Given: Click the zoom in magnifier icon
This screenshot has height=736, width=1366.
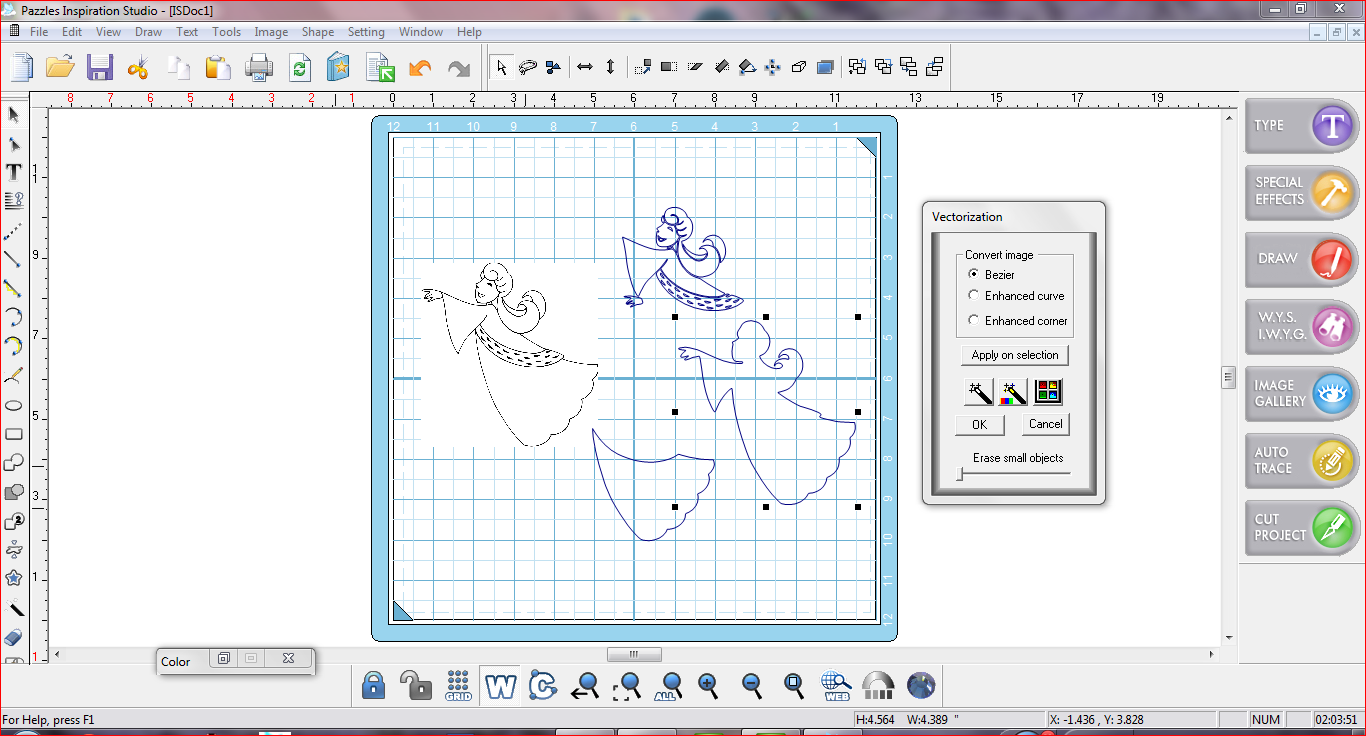Looking at the screenshot, I should [x=709, y=685].
